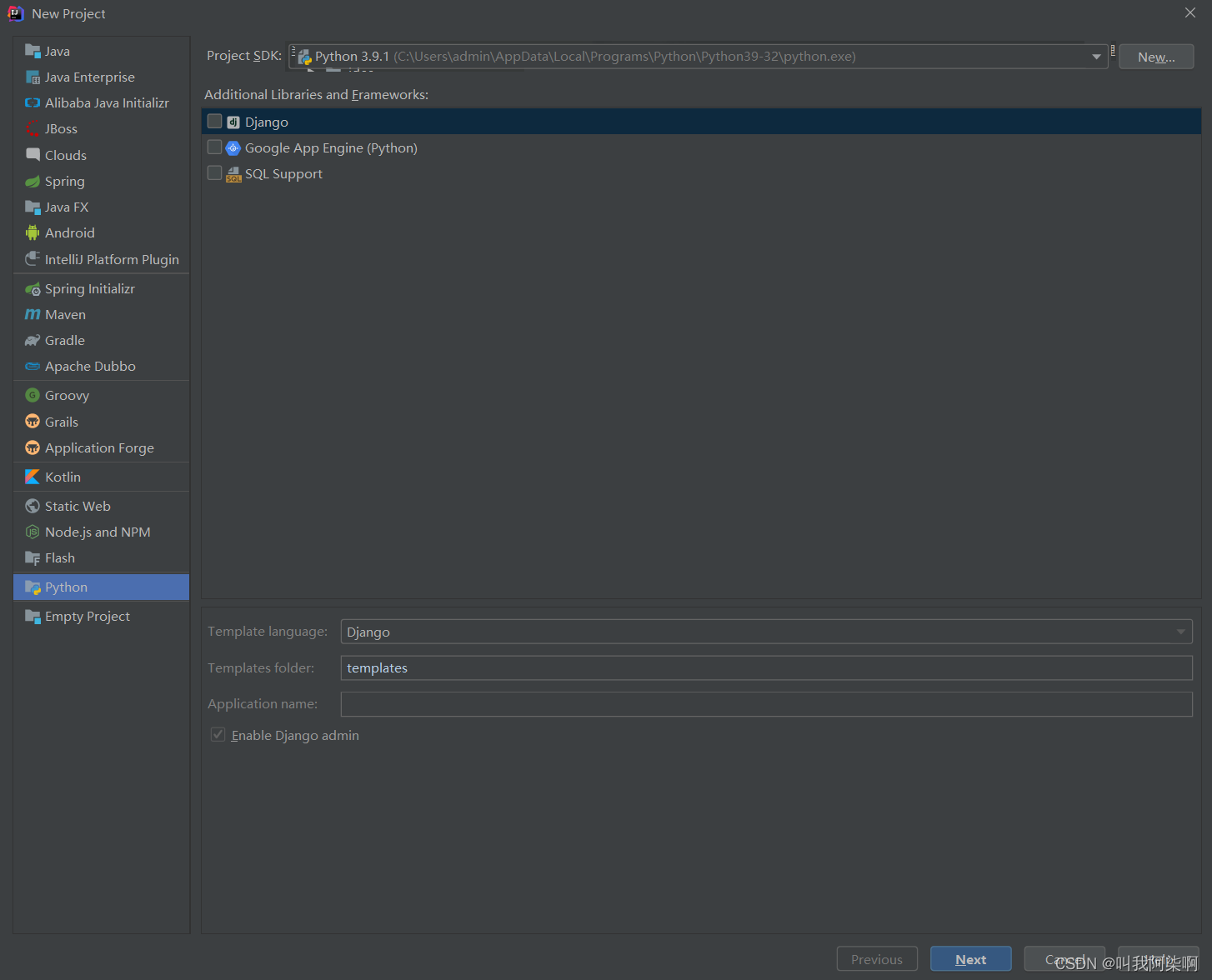Click the Groovy icon
Viewport: 1212px width, 980px height.
[33, 395]
